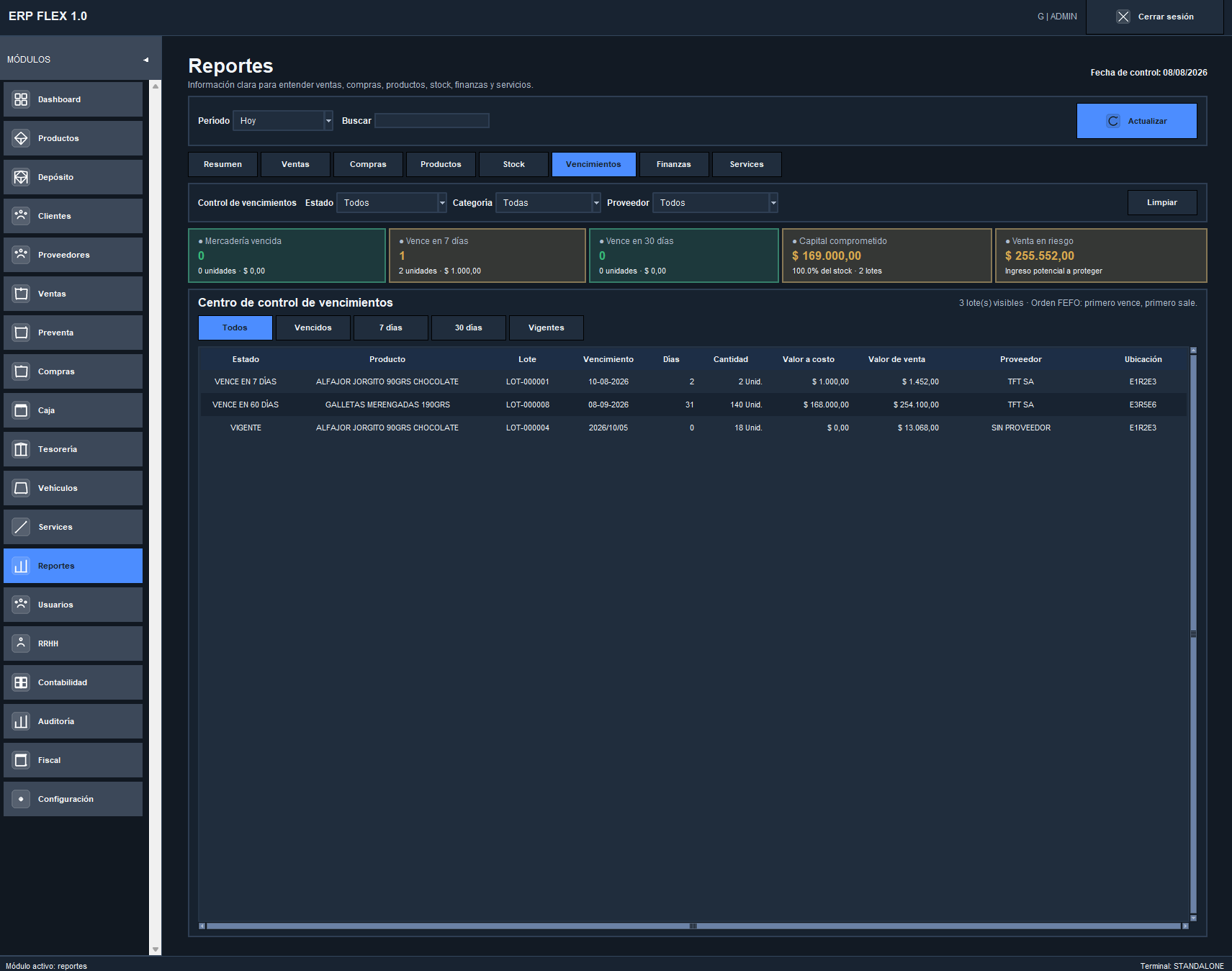Open the Services report tab
This screenshot has height=971, width=1232.
tap(747, 164)
